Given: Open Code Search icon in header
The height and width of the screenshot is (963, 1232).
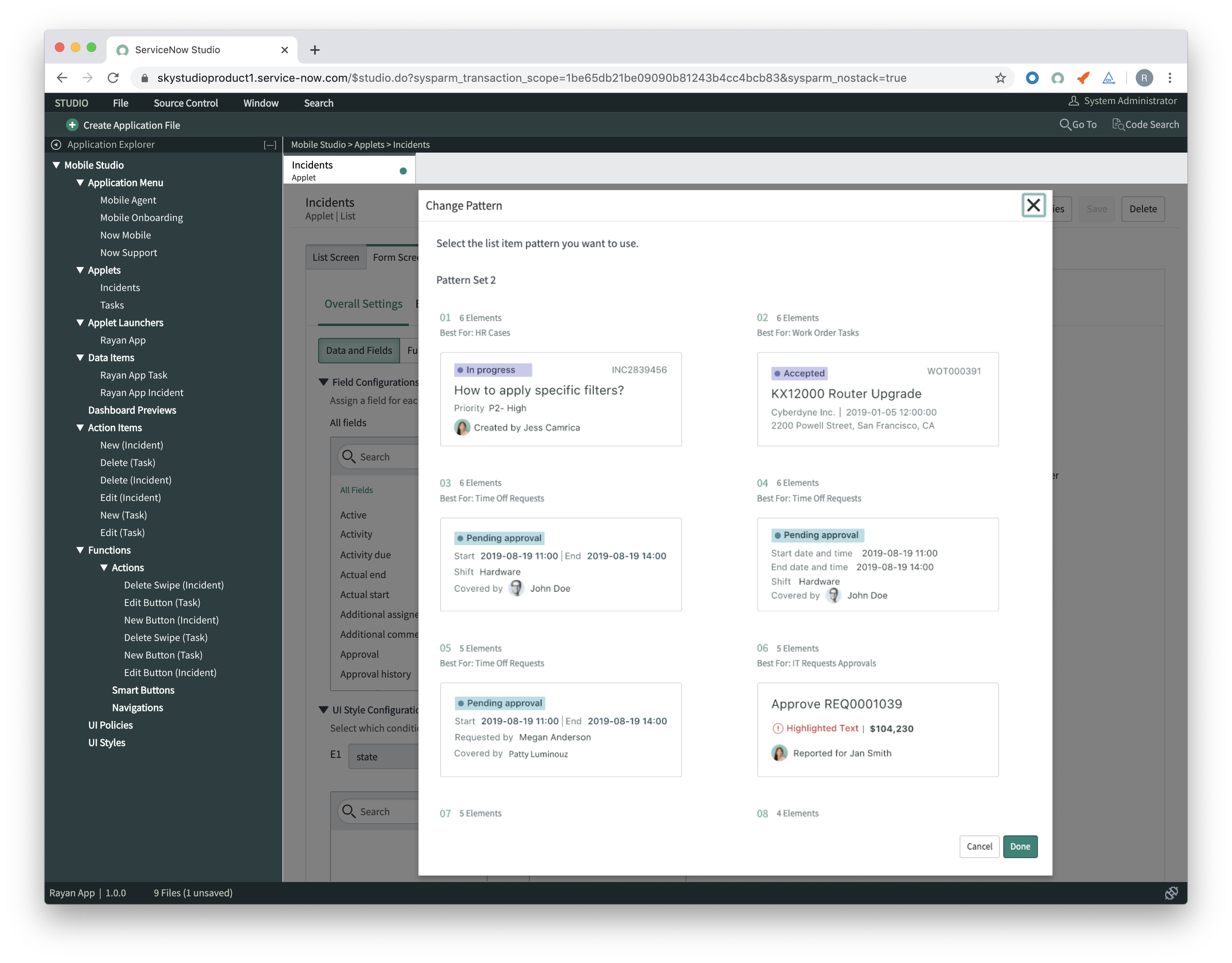Looking at the screenshot, I should [x=1118, y=124].
